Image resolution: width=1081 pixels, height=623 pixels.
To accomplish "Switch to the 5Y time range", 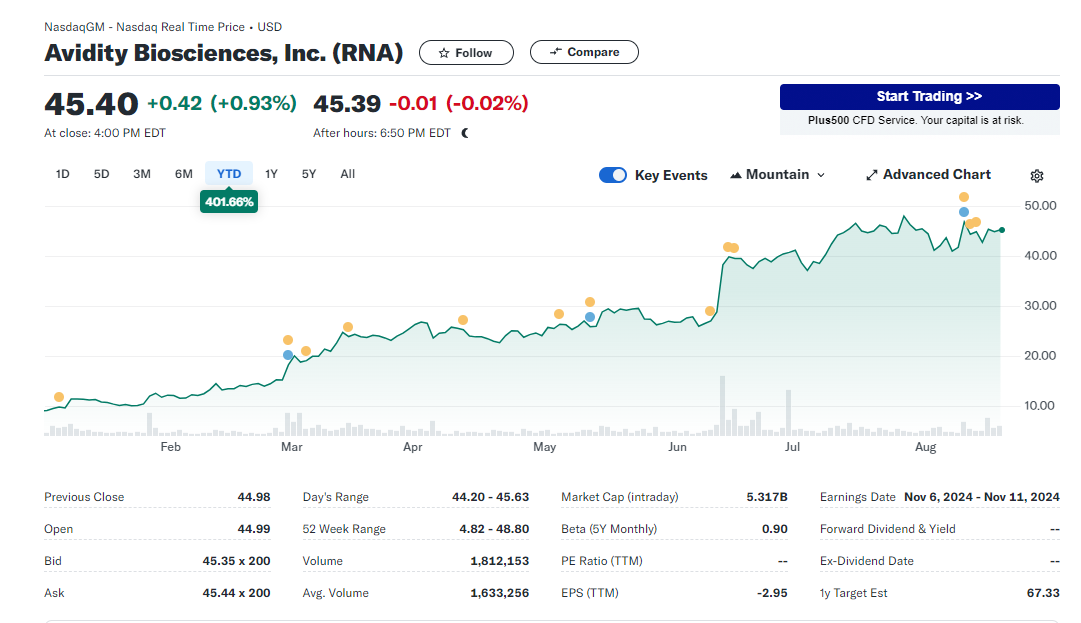I will click(309, 174).
